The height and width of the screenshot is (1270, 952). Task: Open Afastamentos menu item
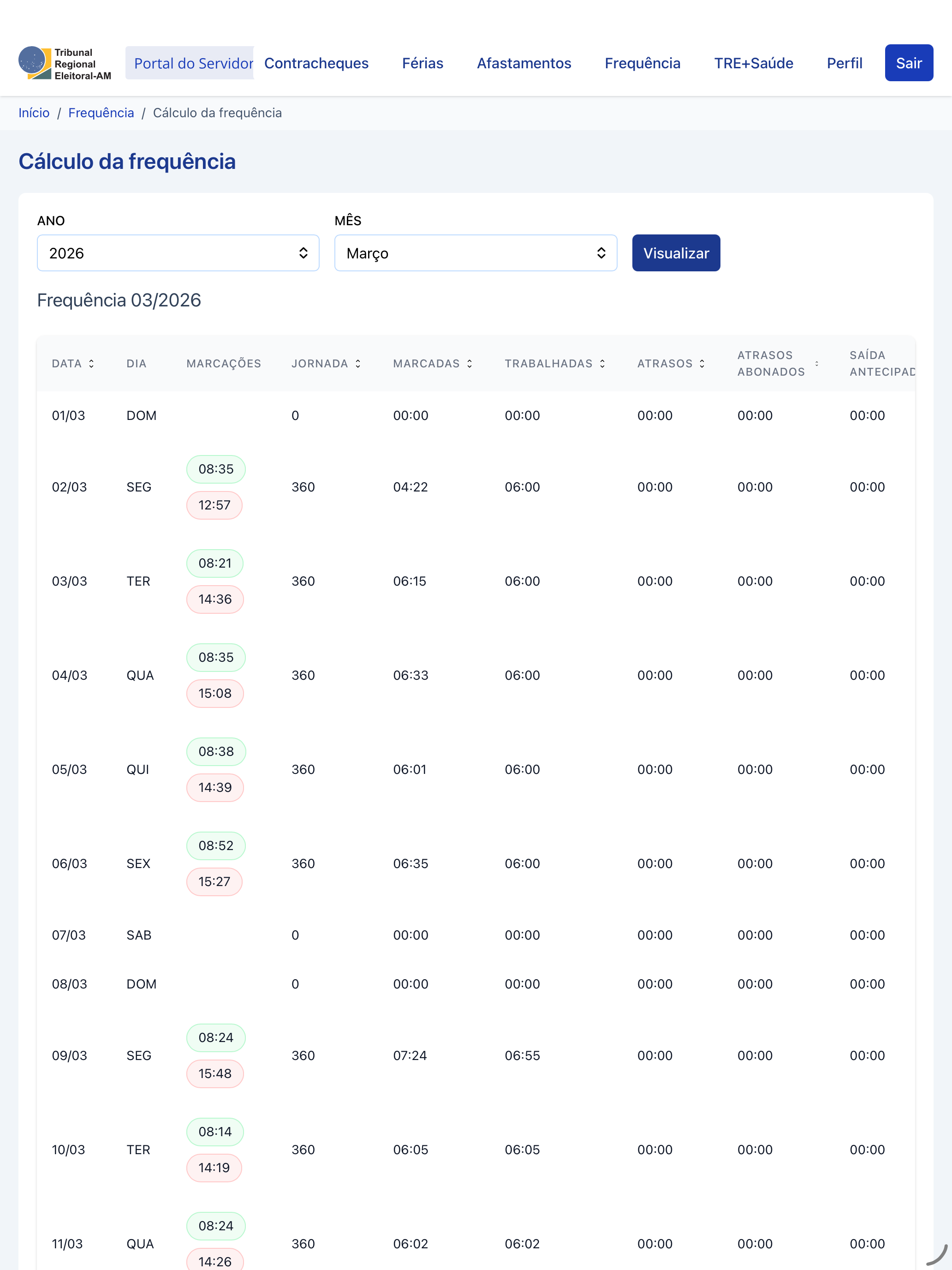point(524,63)
